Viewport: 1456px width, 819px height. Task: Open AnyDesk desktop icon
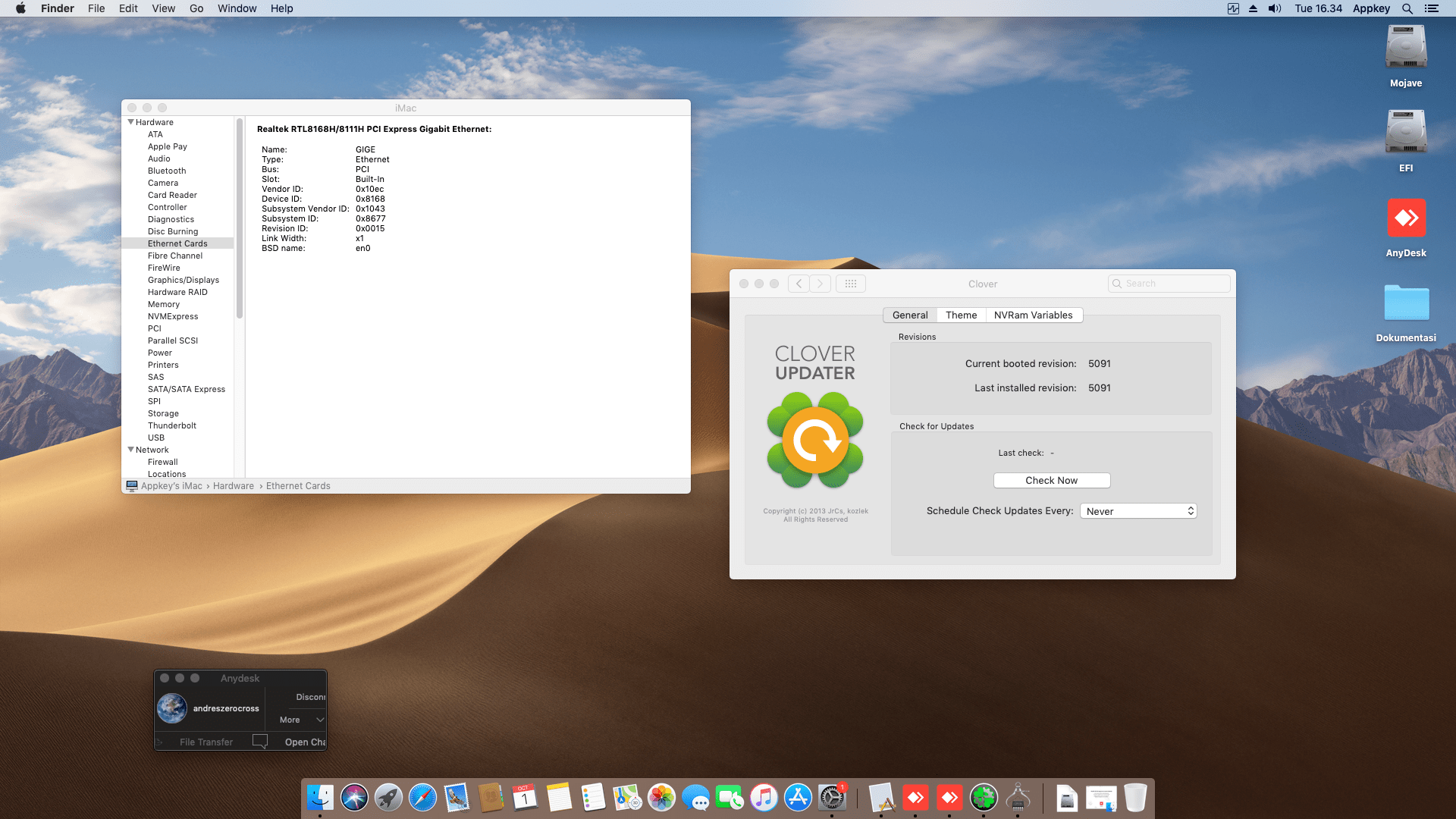1406,219
